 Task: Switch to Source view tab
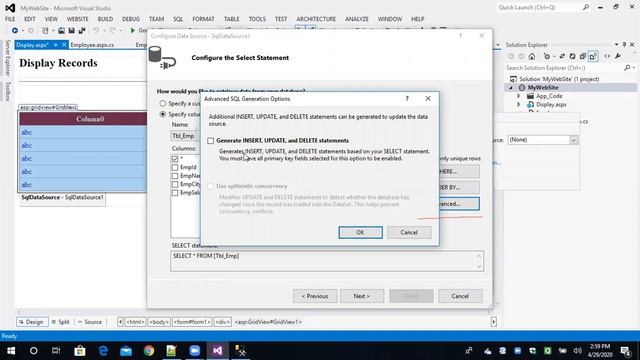90,322
